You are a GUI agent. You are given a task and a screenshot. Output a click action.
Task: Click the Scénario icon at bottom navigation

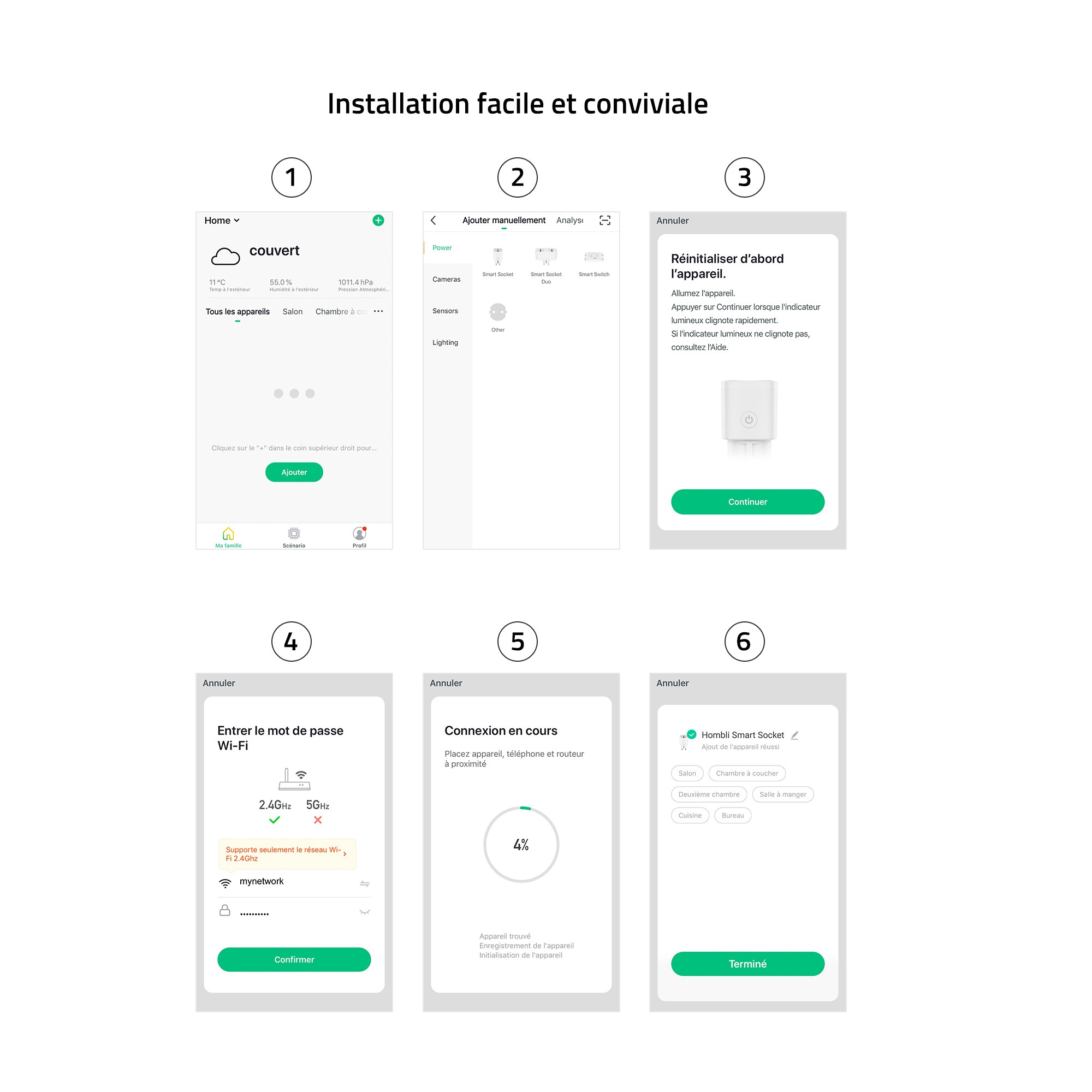(294, 535)
